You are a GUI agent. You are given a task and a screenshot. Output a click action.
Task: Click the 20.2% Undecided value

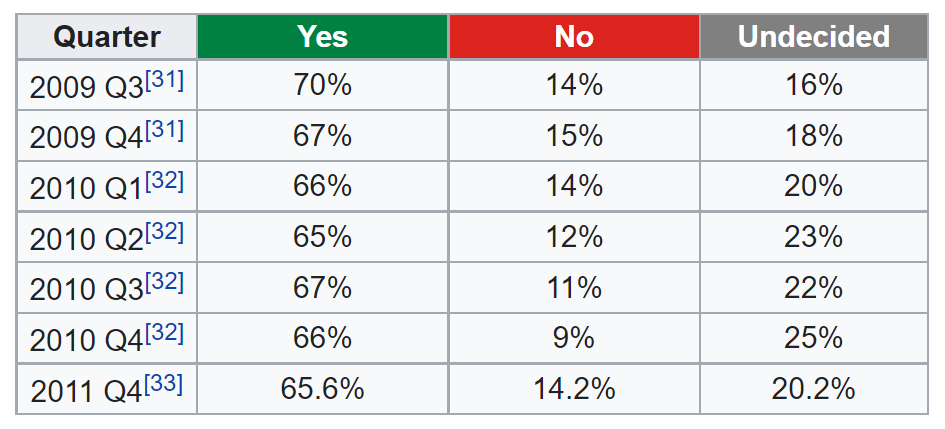(813, 389)
